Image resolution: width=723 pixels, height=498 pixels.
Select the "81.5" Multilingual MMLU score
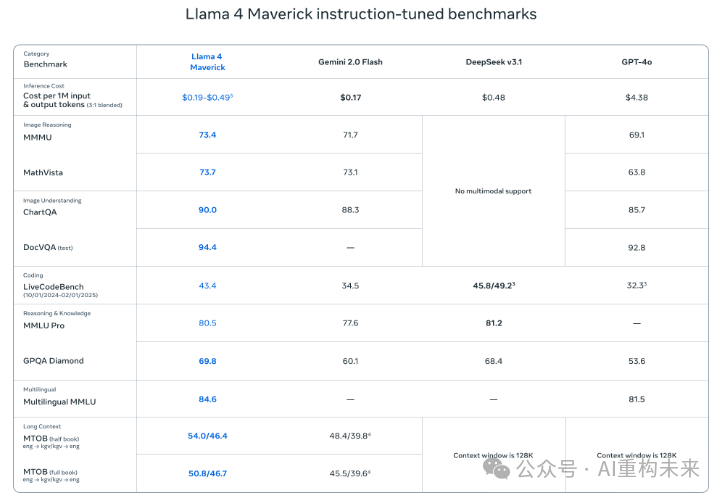(x=637, y=399)
